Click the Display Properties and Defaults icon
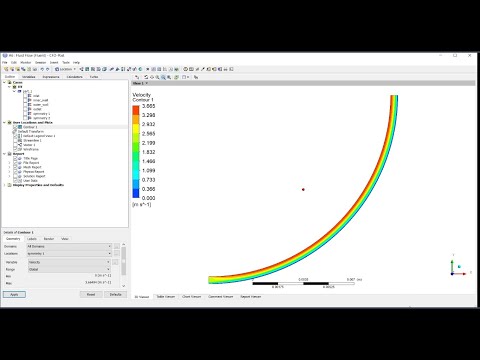The width and height of the screenshot is (480, 360). [10, 185]
